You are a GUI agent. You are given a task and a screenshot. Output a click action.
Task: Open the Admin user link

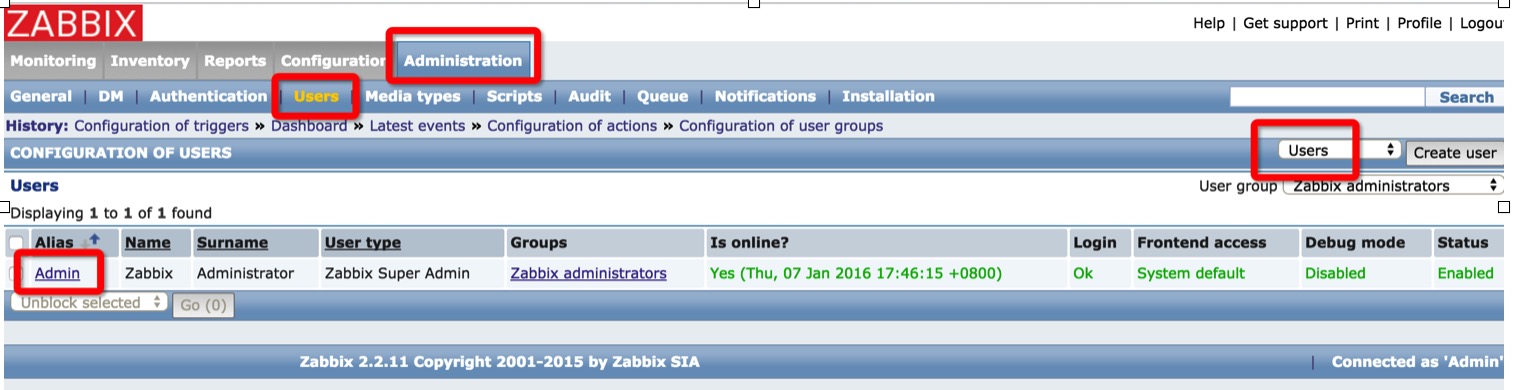[x=57, y=273]
